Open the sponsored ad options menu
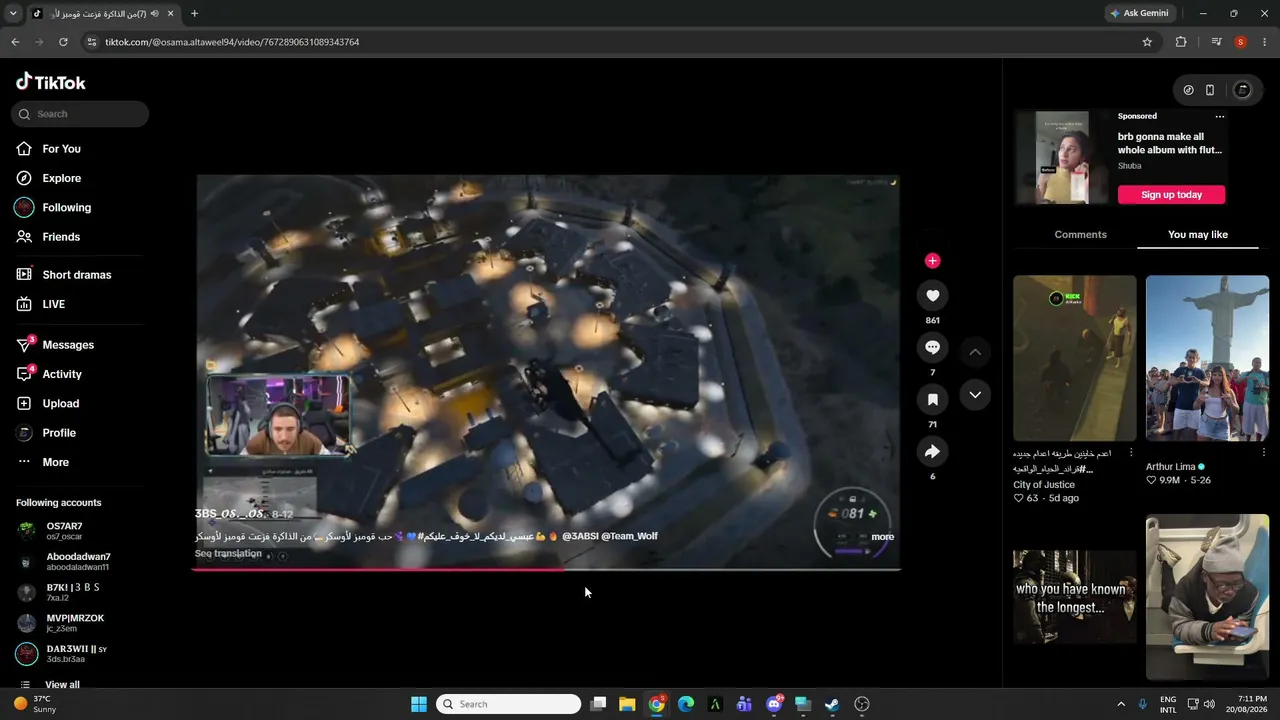 click(1219, 116)
